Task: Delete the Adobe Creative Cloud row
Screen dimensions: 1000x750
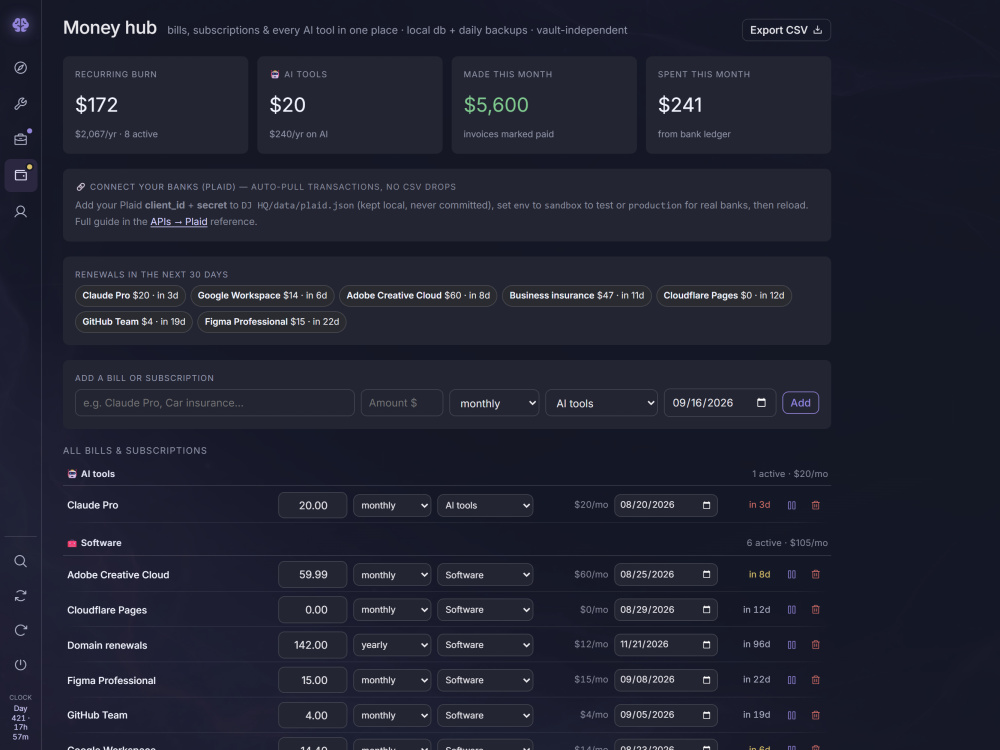Action: point(815,575)
